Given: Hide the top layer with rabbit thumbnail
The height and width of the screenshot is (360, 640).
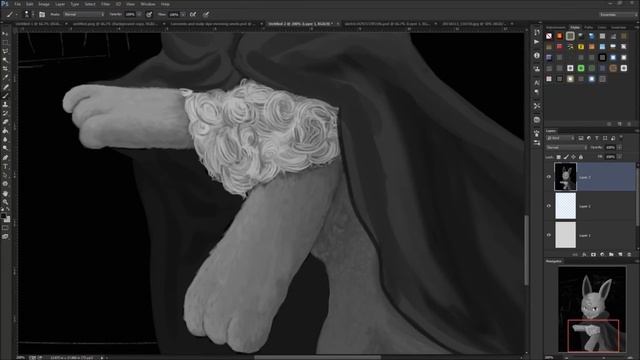Looking at the screenshot, I should pos(549,177).
